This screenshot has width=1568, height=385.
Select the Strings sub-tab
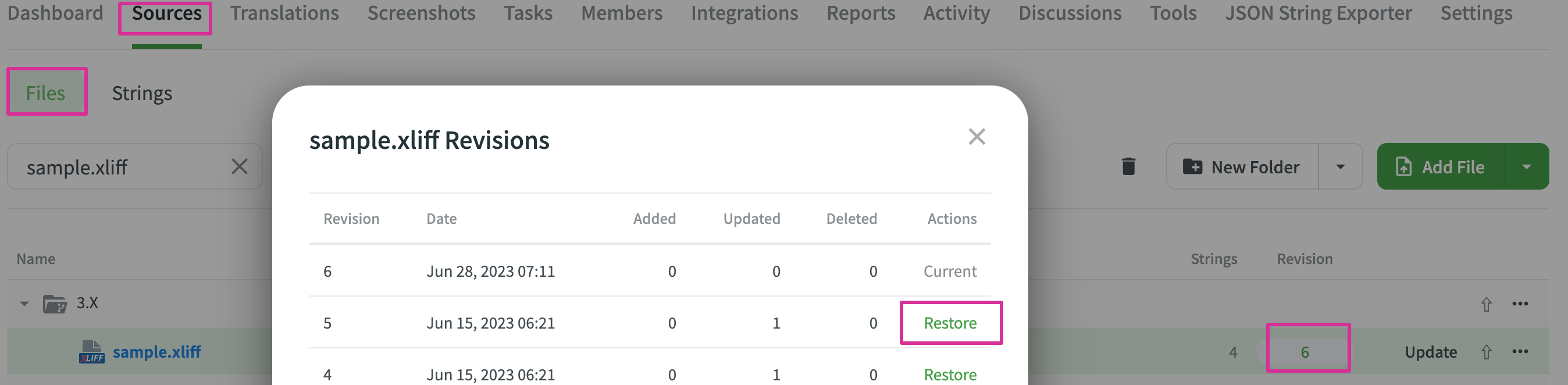click(142, 93)
